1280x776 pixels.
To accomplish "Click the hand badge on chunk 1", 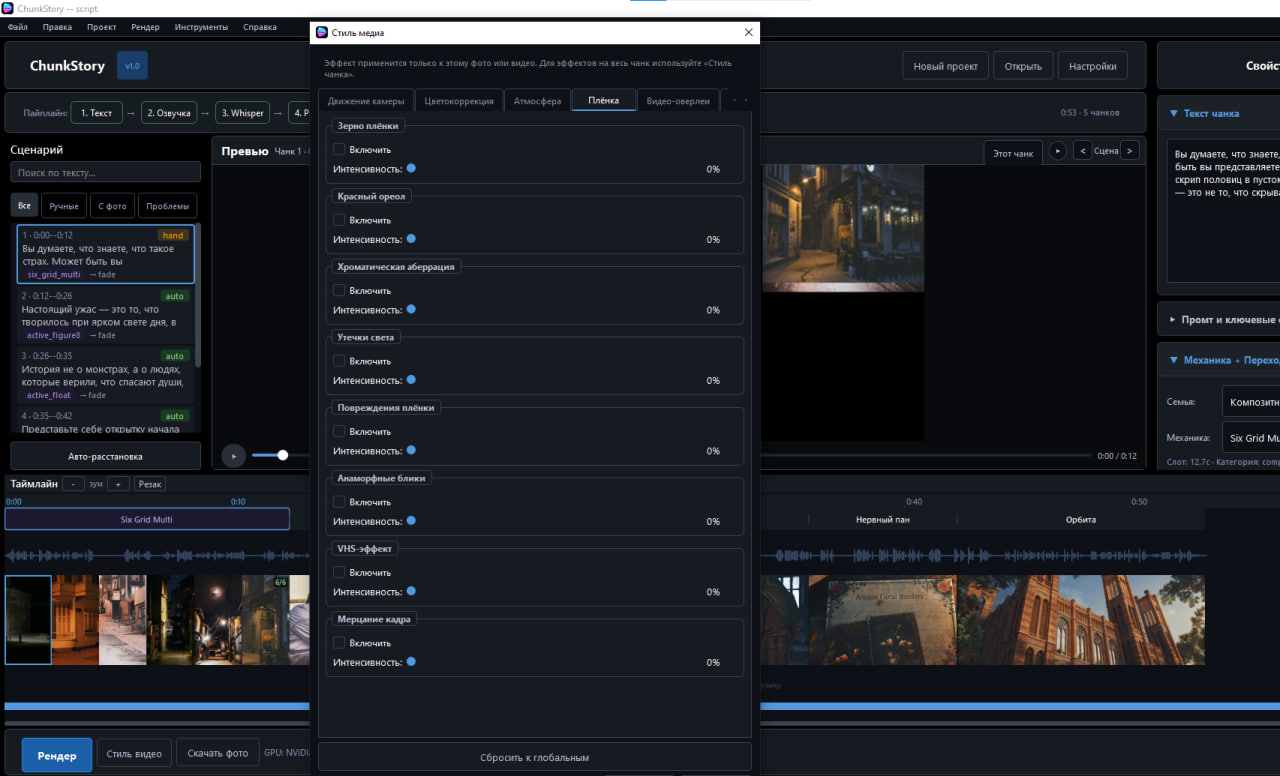I will click(173, 236).
